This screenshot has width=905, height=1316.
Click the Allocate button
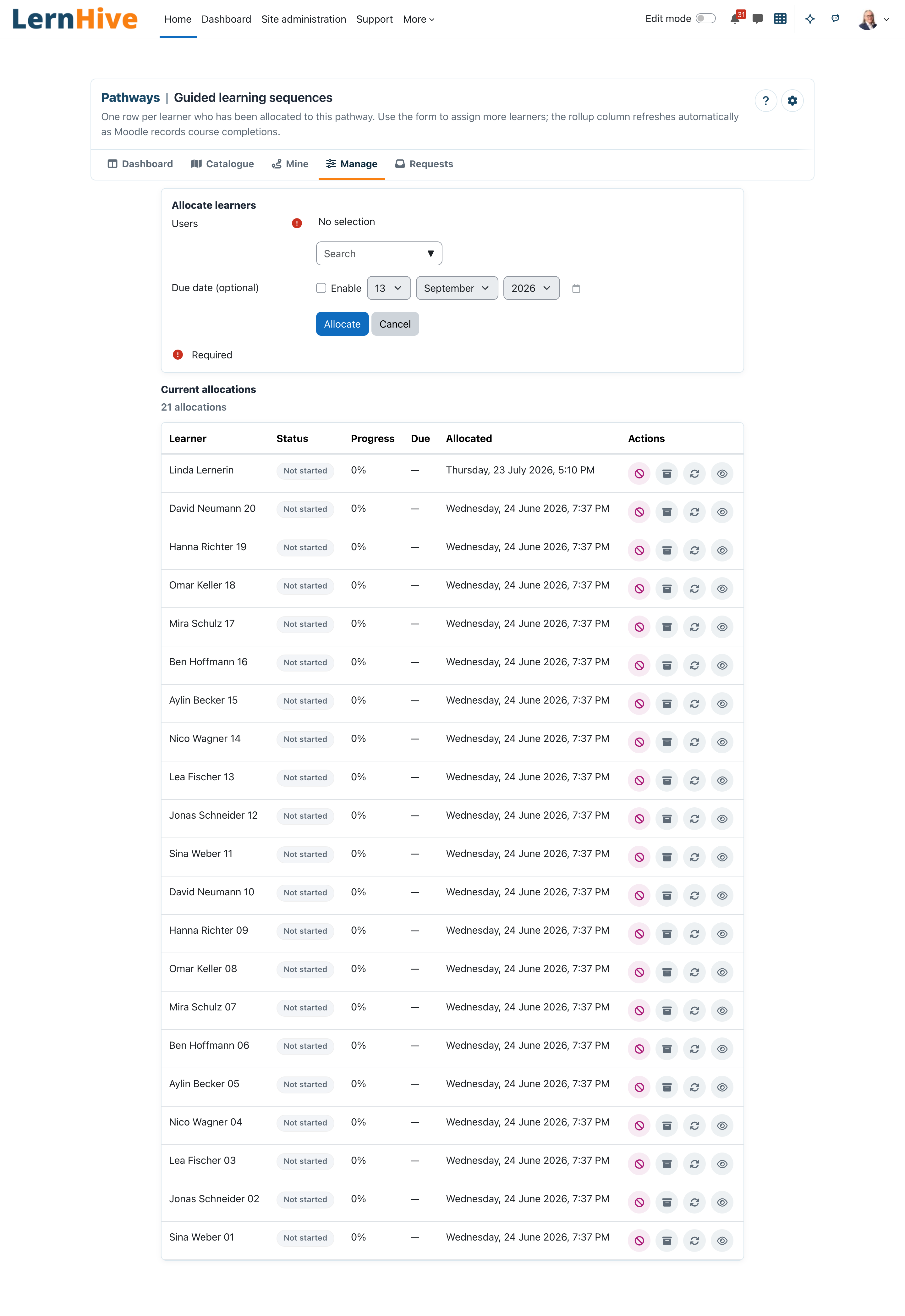click(x=342, y=324)
